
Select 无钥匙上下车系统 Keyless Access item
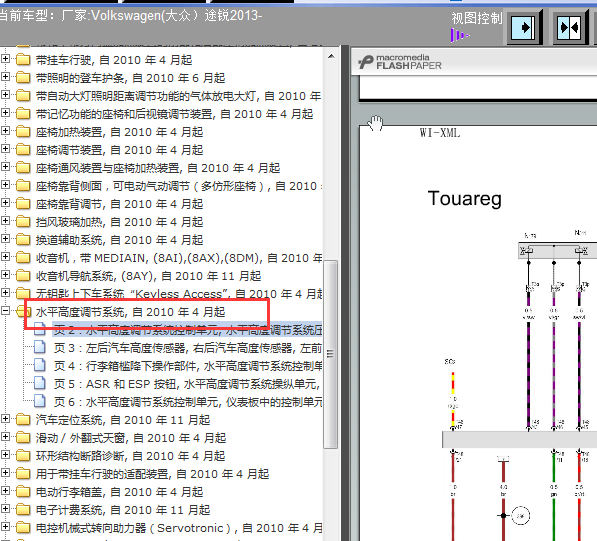(x=179, y=294)
